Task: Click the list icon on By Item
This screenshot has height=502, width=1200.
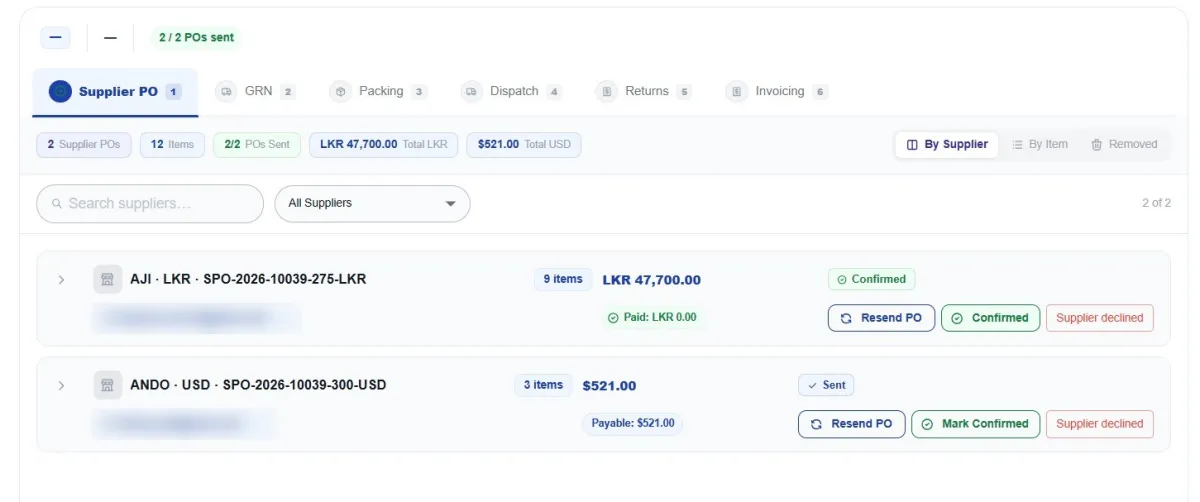Action: pyautogui.click(x=1019, y=145)
